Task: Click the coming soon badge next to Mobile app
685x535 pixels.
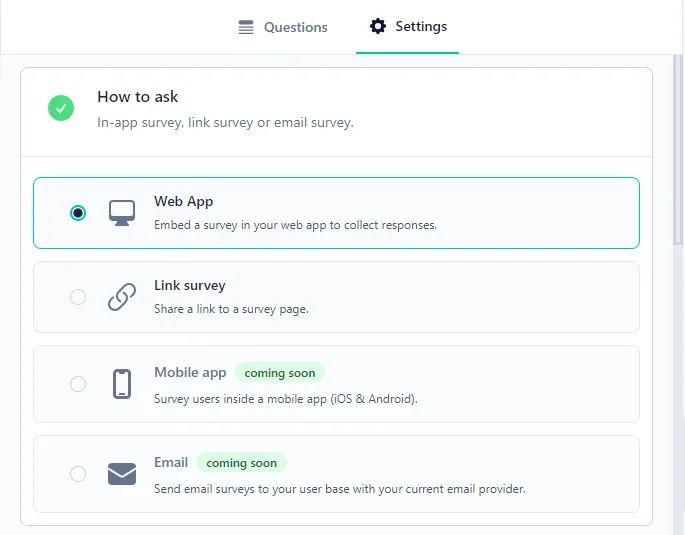Action: 280,373
